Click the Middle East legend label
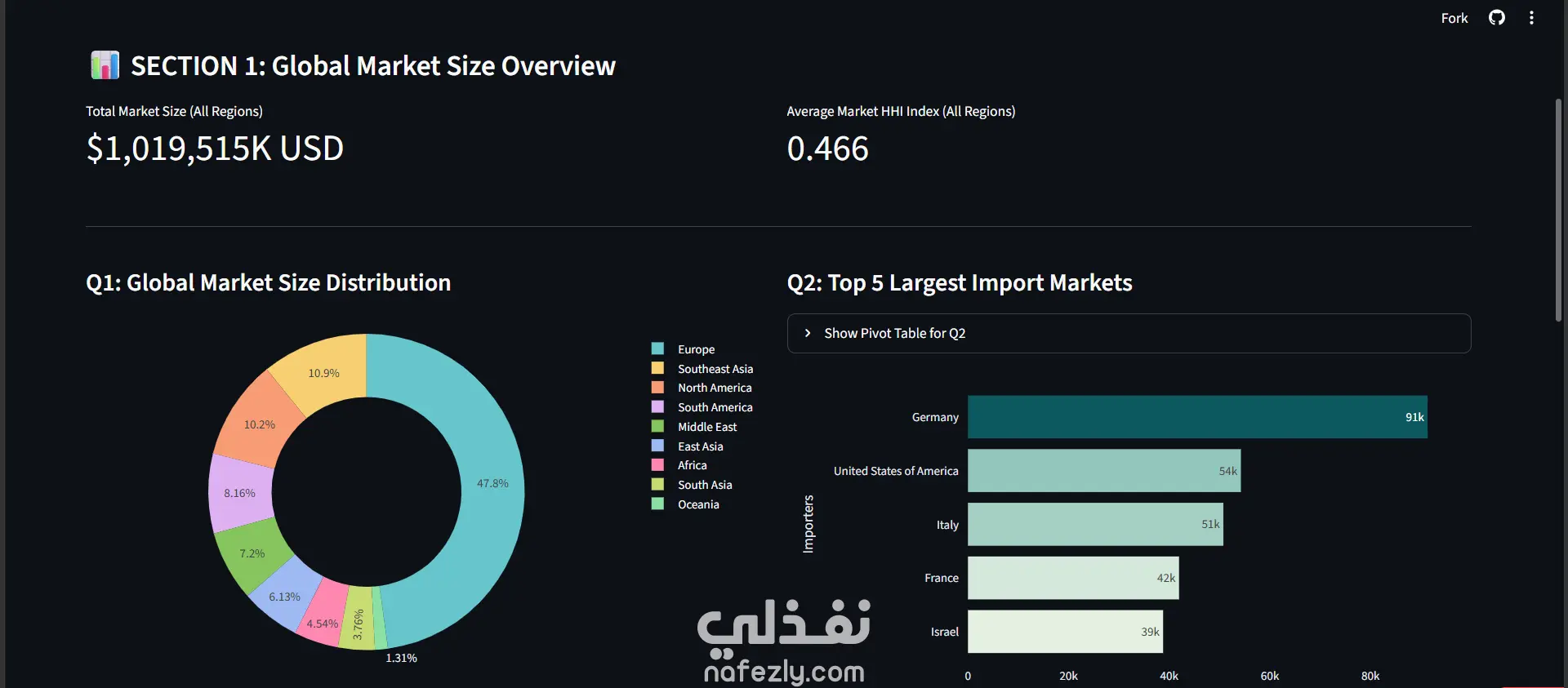The height and width of the screenshot is (688, 1568). [707, 427]
